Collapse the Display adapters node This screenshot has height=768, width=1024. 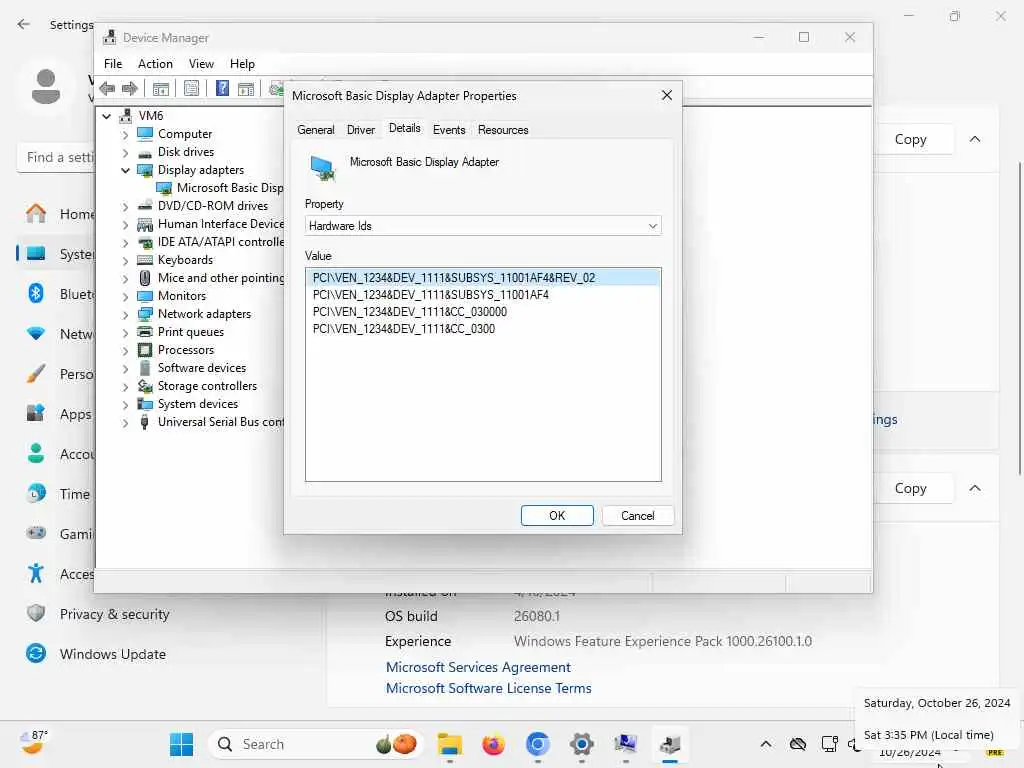(x=125, y=170)
